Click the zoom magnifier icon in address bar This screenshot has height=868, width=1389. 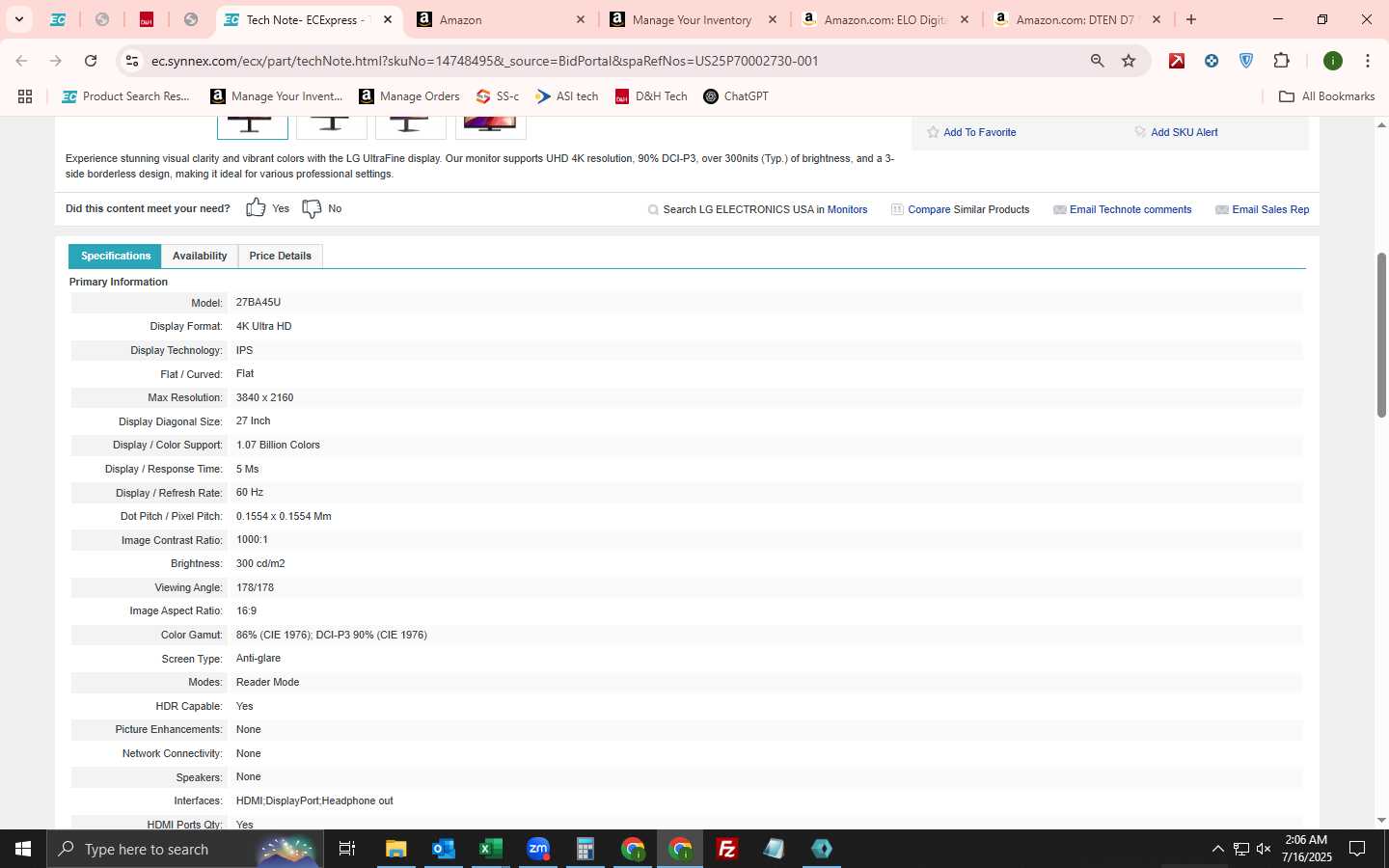click(x=1097, y=61)
